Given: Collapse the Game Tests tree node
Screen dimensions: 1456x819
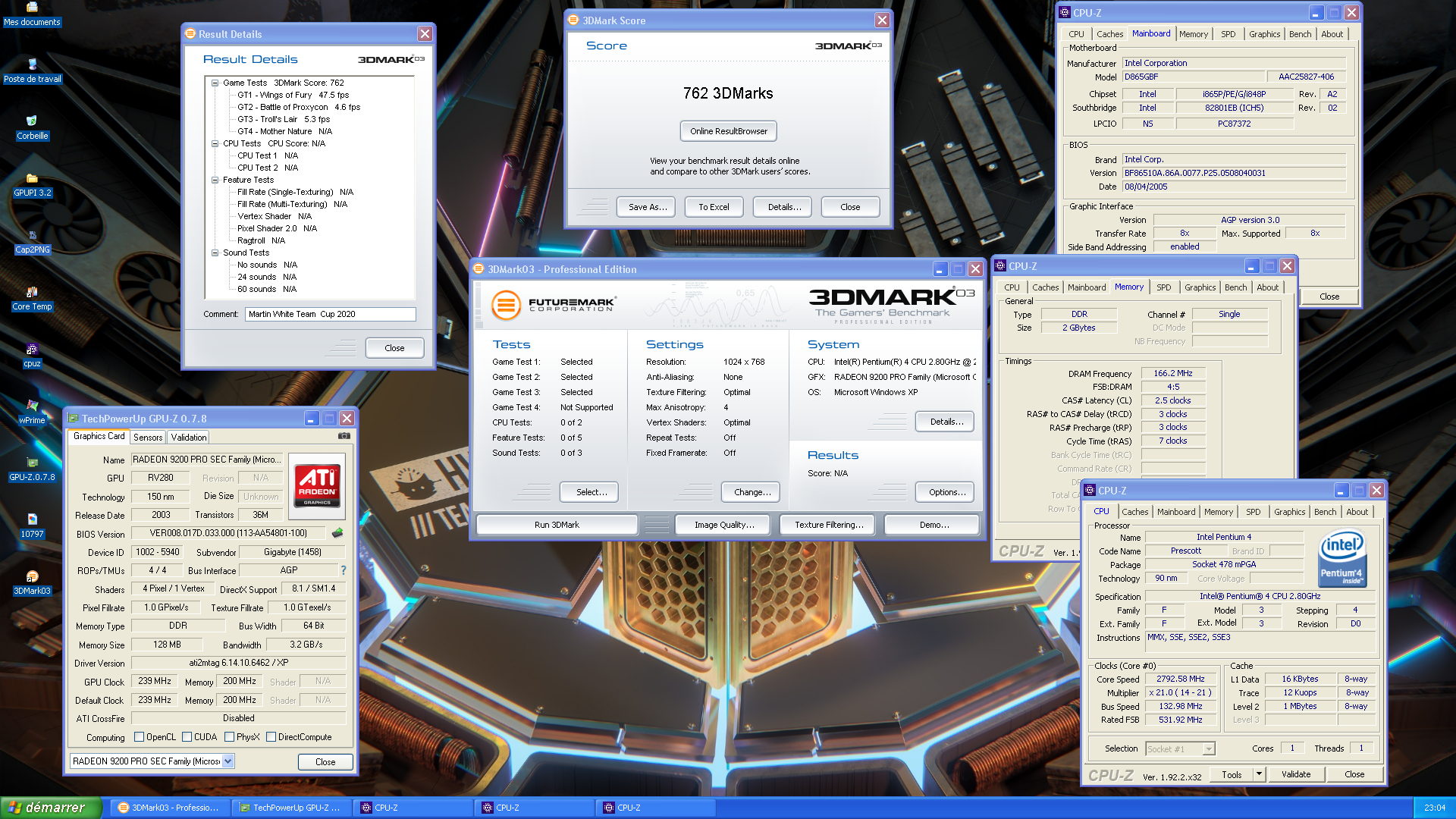Looking at the screenshot, I should [215, 83].
